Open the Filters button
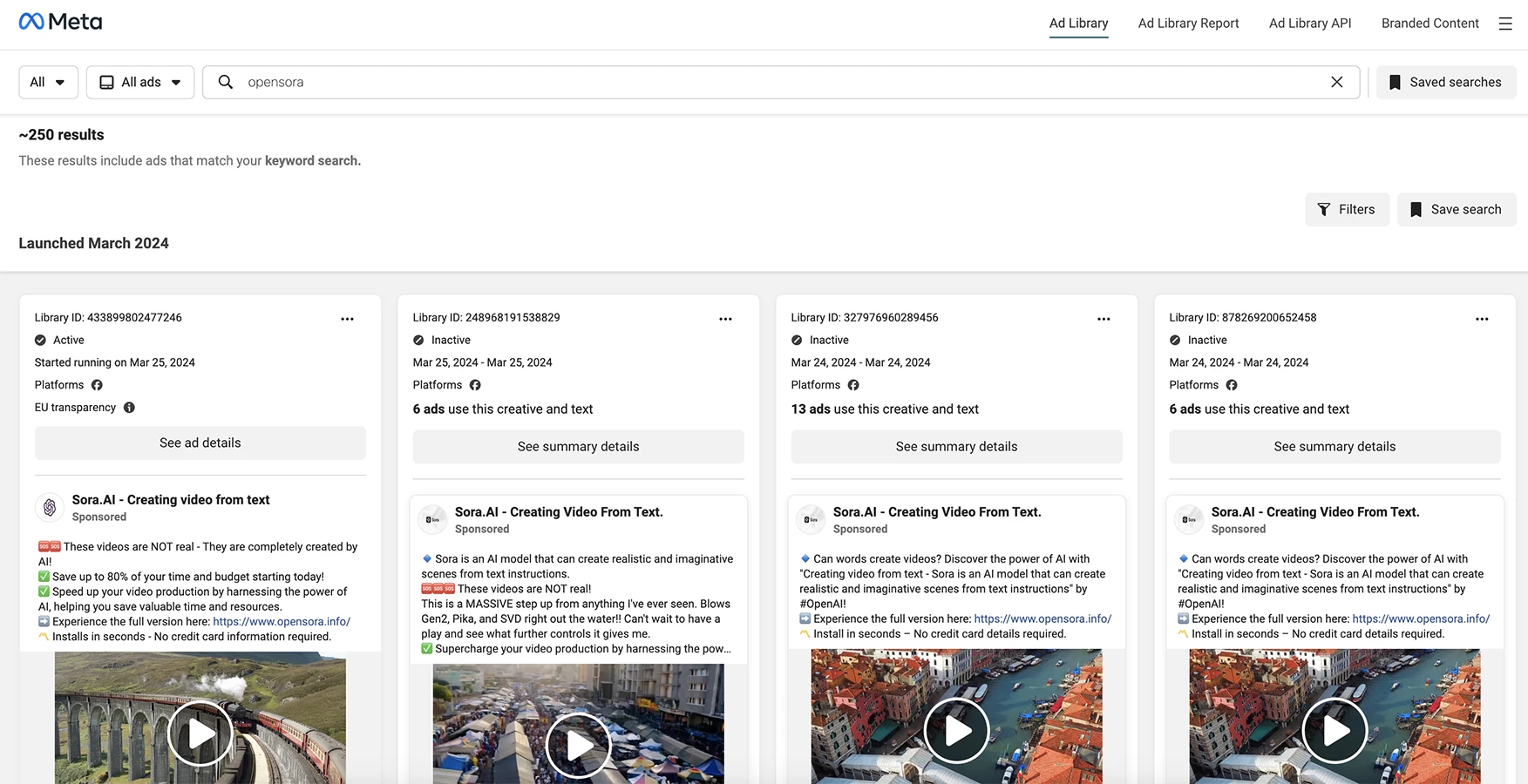Image resolution: width=1528 pixels, height=784 pixels. pos(1347,209)
